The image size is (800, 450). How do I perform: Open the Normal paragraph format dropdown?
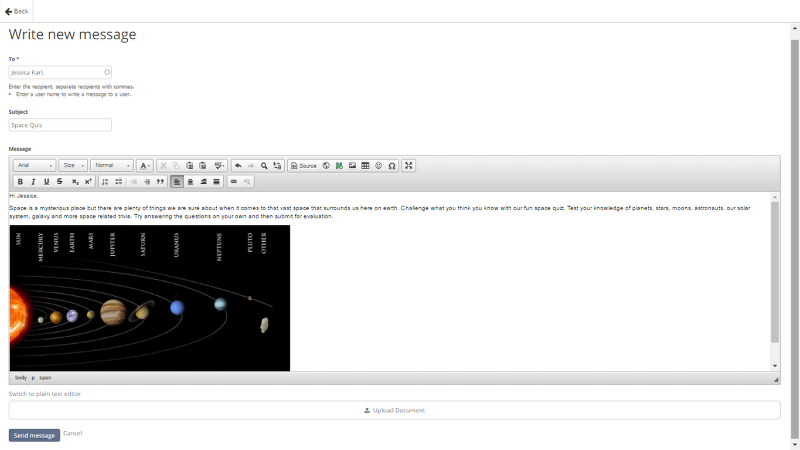tap(112, 165)
